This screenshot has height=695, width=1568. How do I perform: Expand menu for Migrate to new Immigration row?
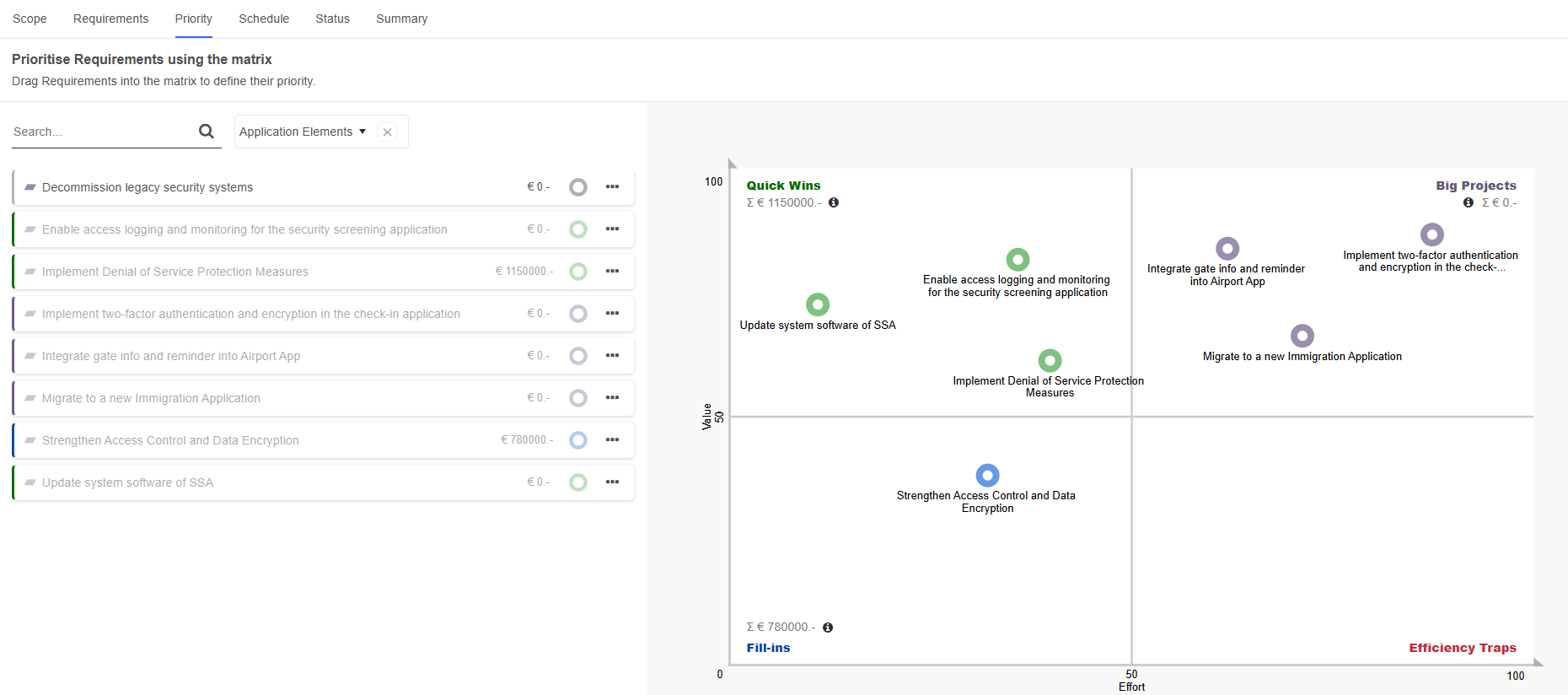tap(612, 398)
